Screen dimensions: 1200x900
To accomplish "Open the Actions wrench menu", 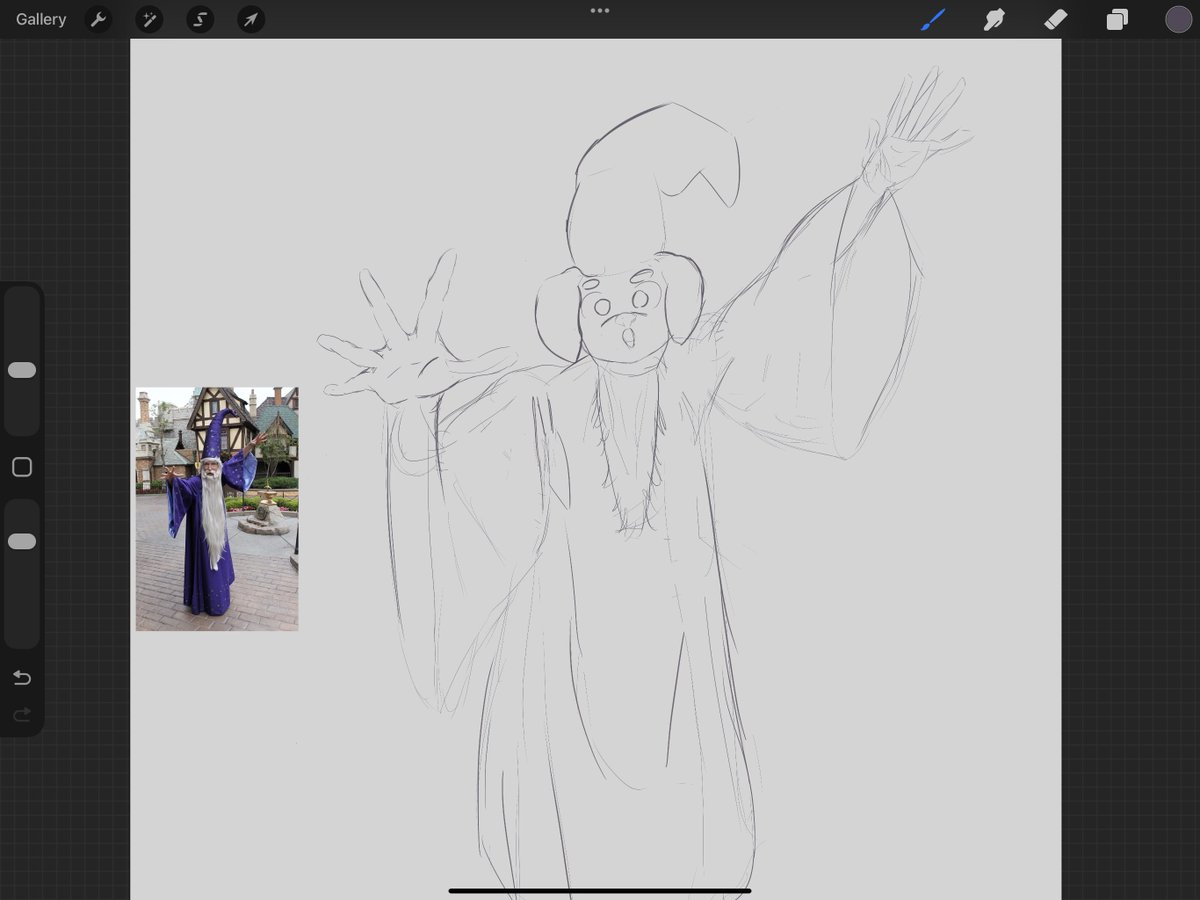I will point(98,19).
